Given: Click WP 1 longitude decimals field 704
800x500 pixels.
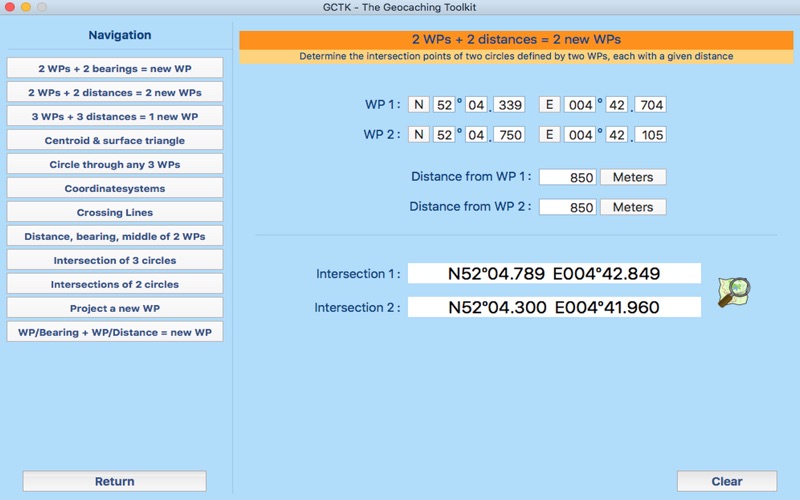Looking at the screenshot, I should [x=651, y=105].
